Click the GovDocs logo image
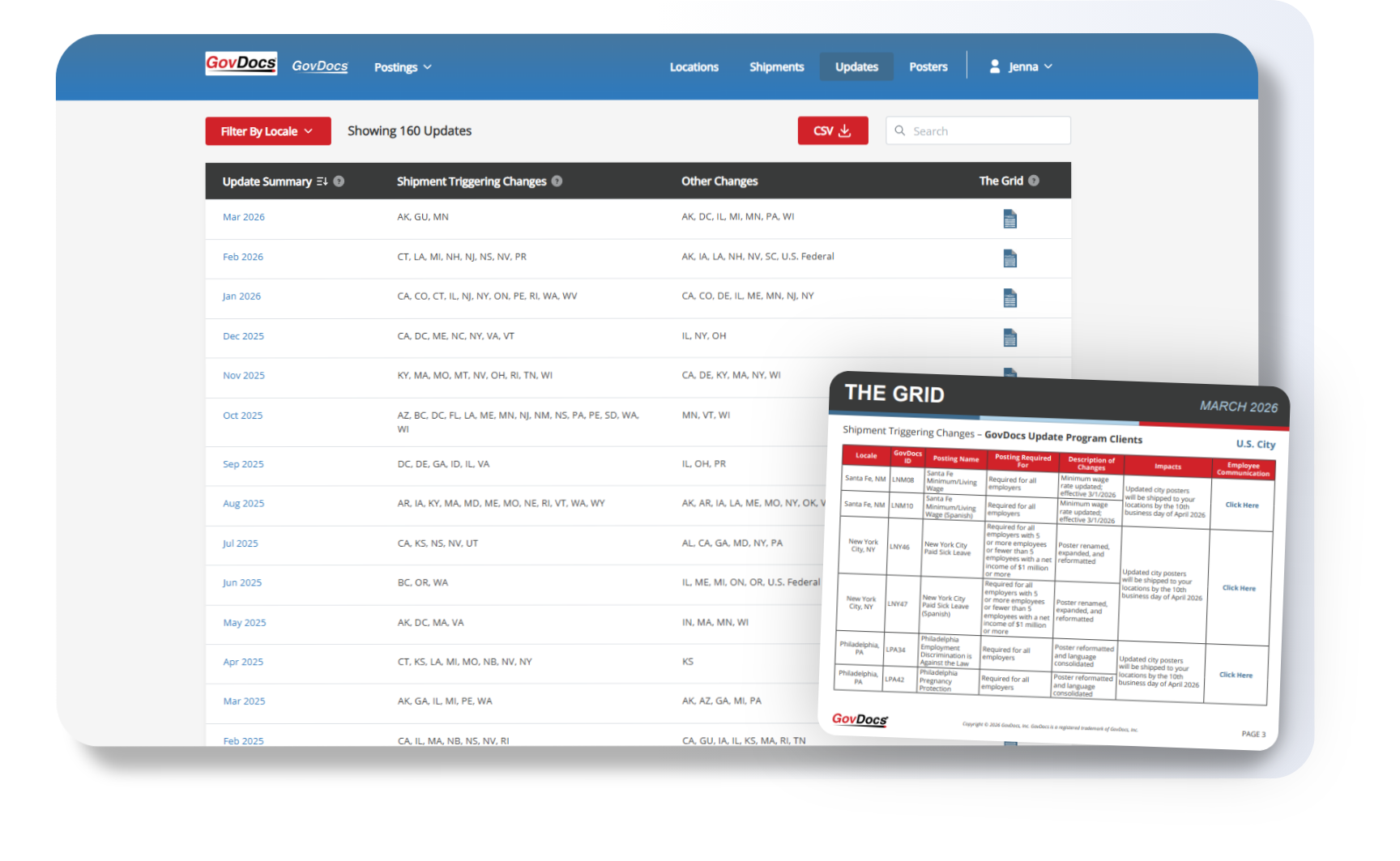The image size is (1400, 861). point(241,64)
